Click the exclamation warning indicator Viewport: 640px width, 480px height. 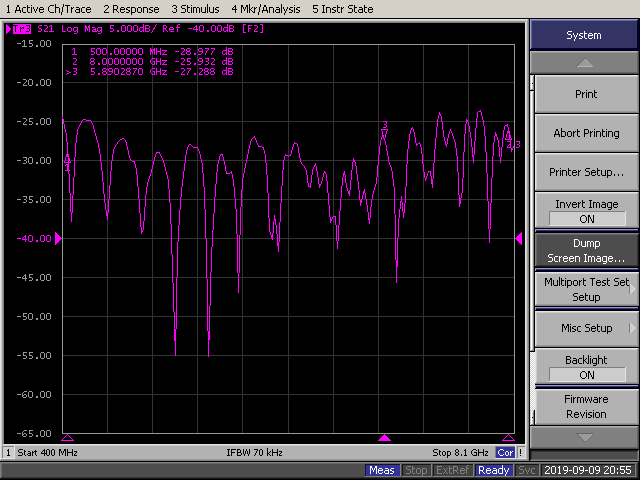(x=520, y=453)
